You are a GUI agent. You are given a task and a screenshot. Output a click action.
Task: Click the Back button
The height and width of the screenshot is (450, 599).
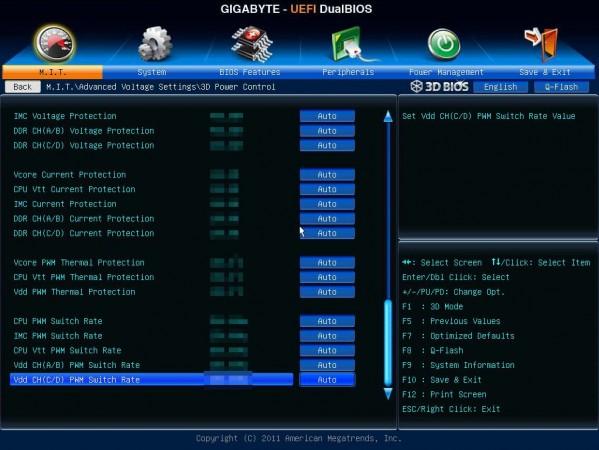(23, 87)
